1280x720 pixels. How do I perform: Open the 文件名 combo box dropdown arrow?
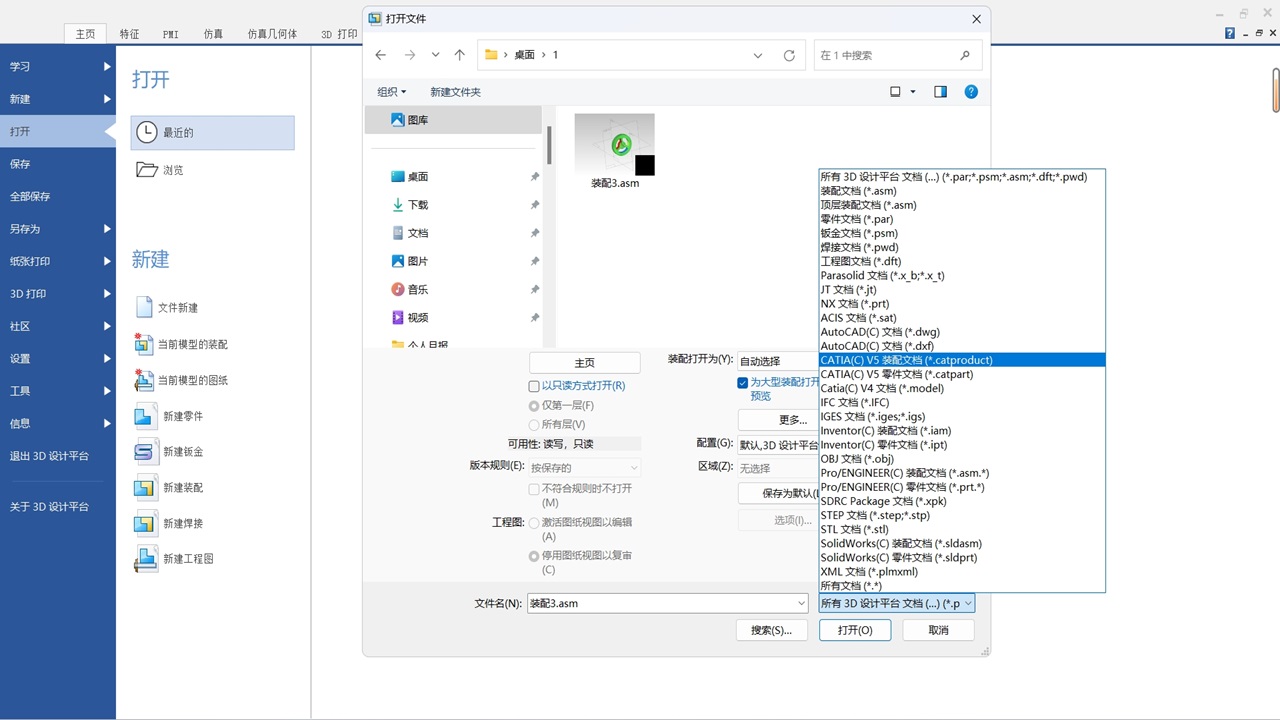(x=801, y=604)
